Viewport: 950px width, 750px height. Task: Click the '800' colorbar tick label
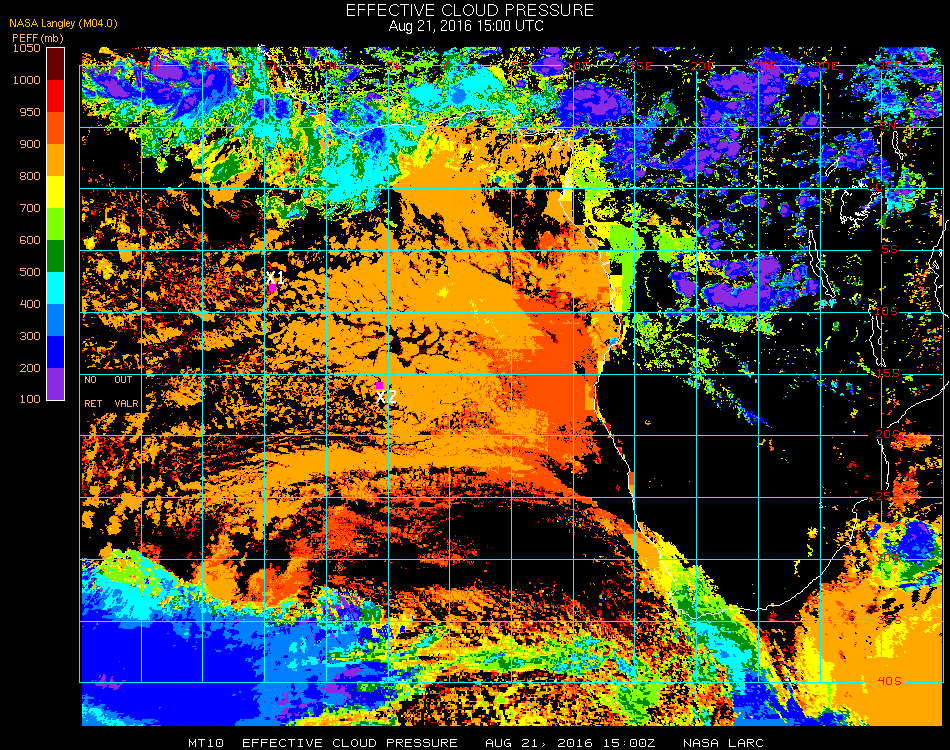pyautogui.click(x=30, y=176)
